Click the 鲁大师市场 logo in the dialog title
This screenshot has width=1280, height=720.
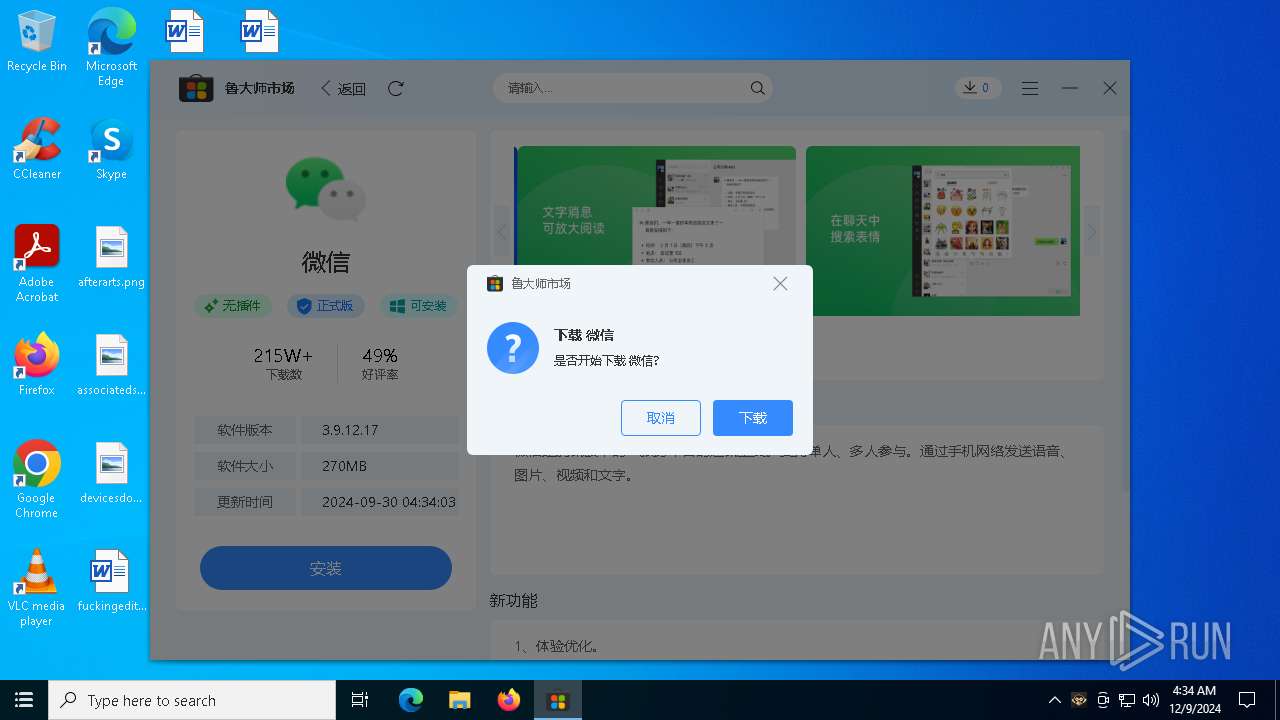click(494, 284)
